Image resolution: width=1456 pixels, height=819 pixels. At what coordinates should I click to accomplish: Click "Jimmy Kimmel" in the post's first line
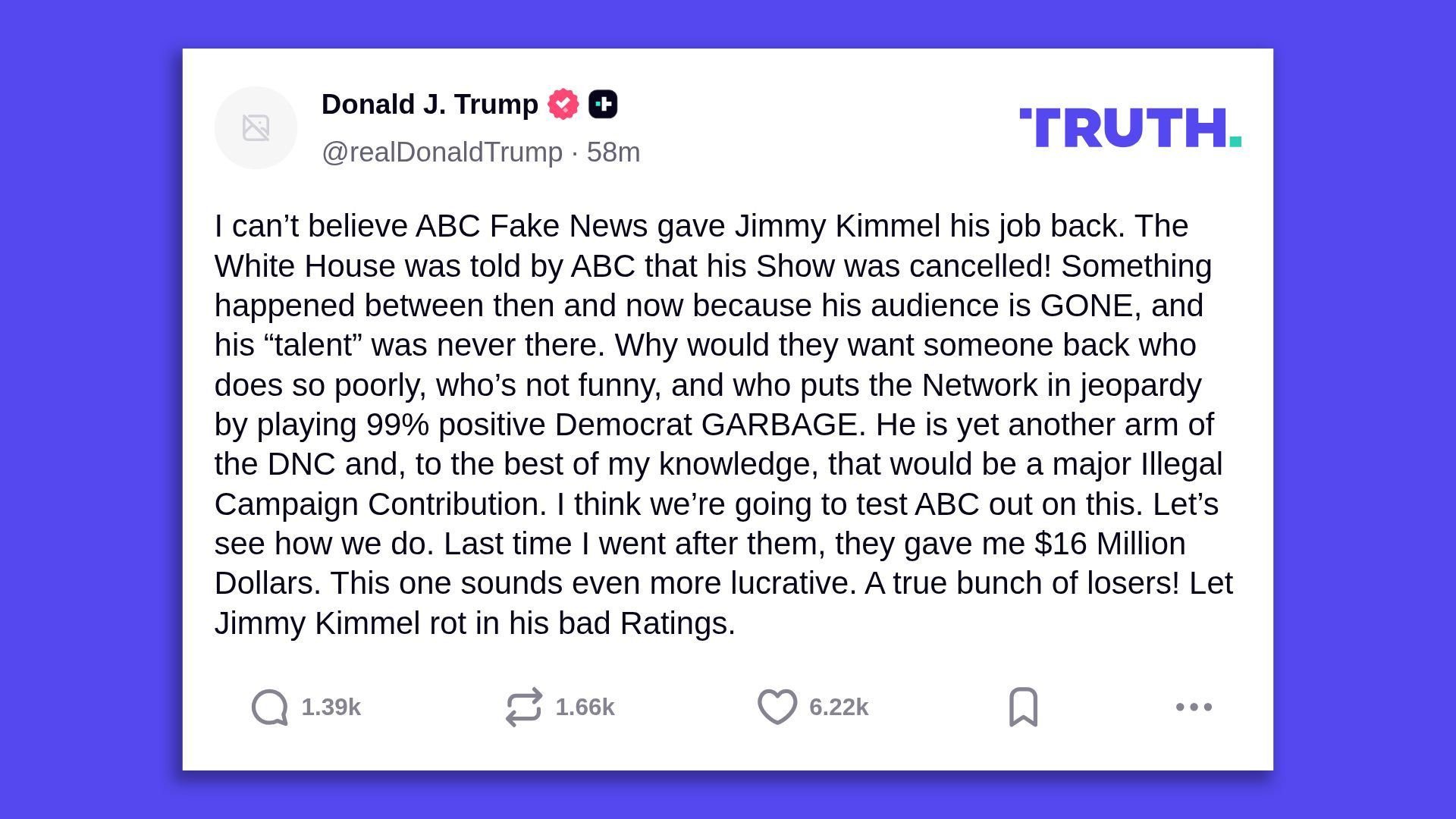[x=837, y=226]
